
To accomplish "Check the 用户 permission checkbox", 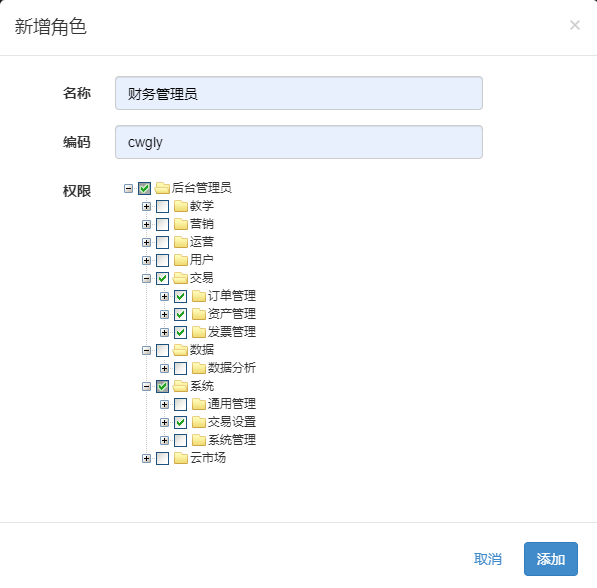I will (x=163, y=260).
